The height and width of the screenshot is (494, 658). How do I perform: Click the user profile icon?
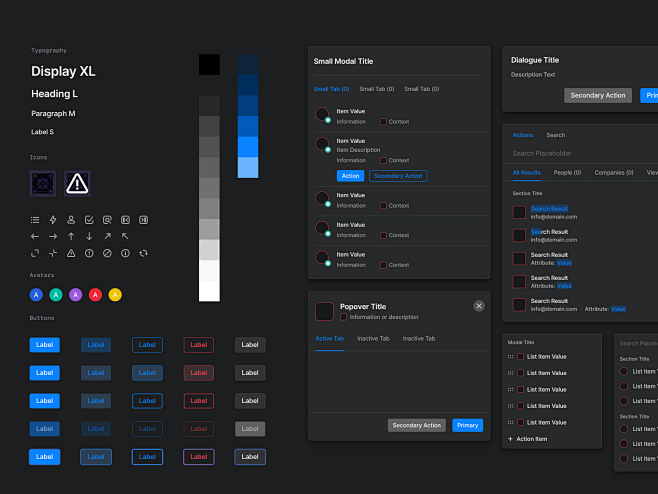(x=71, y=219)
